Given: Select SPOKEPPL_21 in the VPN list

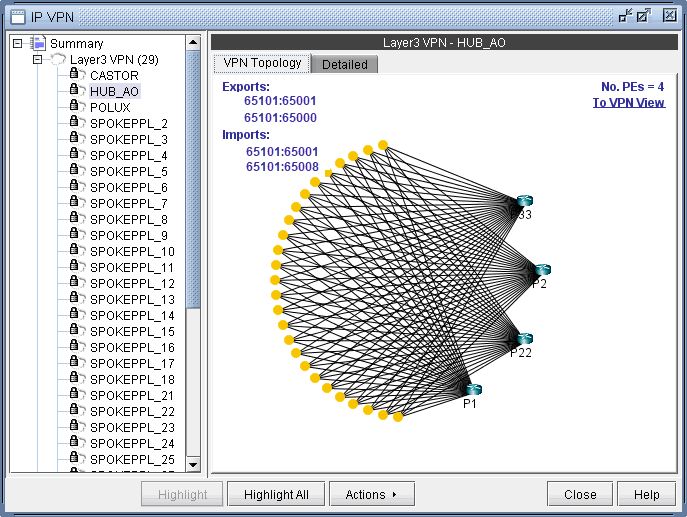Looking at the screenshot, I should [132, 395].
